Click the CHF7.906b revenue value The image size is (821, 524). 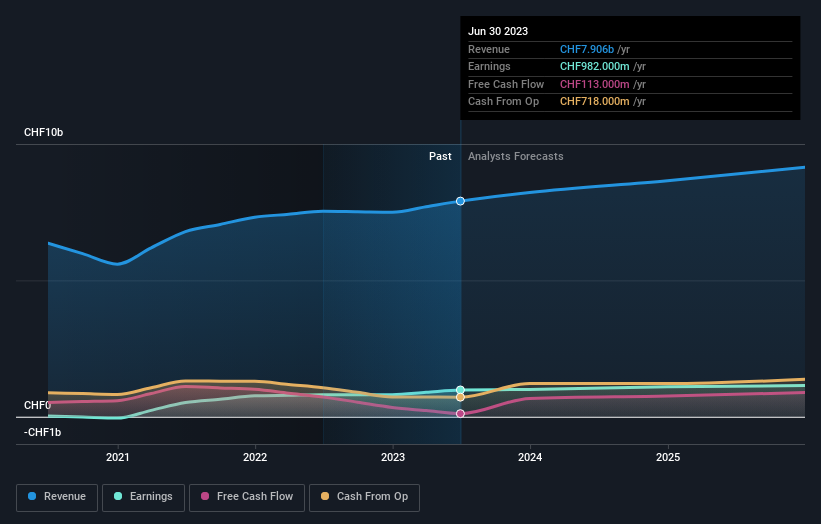587,49
